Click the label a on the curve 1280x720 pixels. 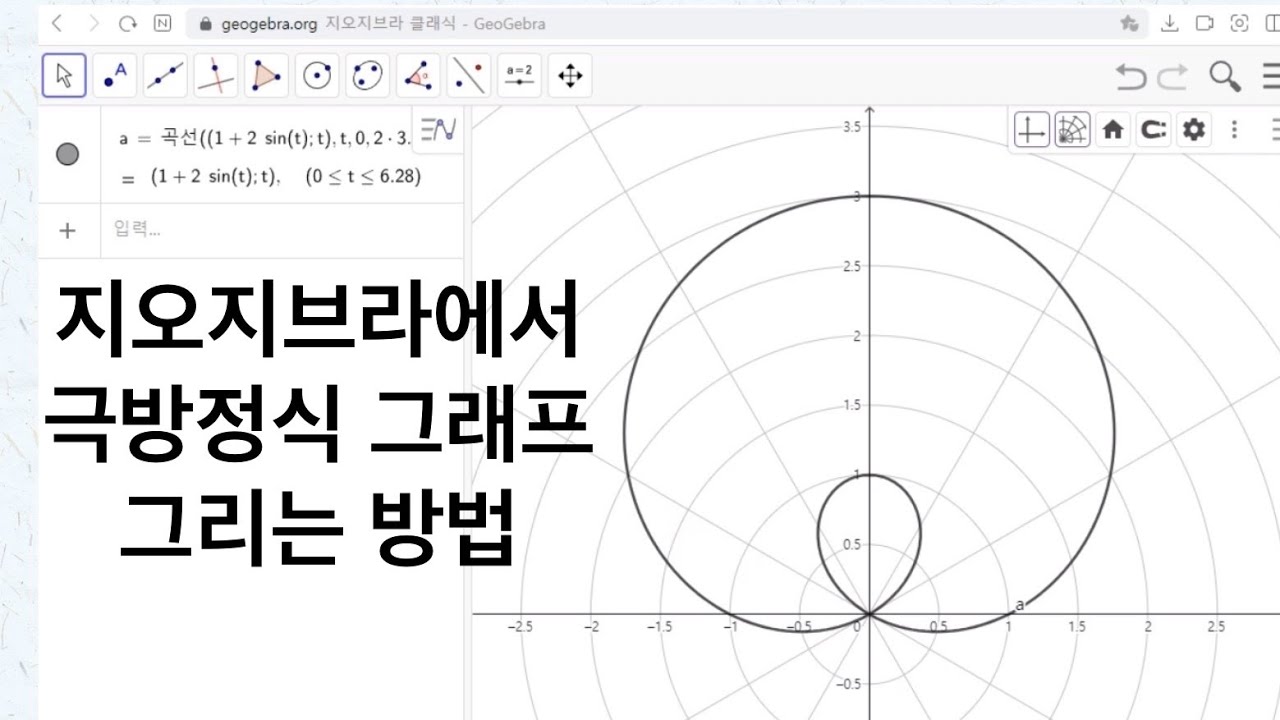point(1020,604)
